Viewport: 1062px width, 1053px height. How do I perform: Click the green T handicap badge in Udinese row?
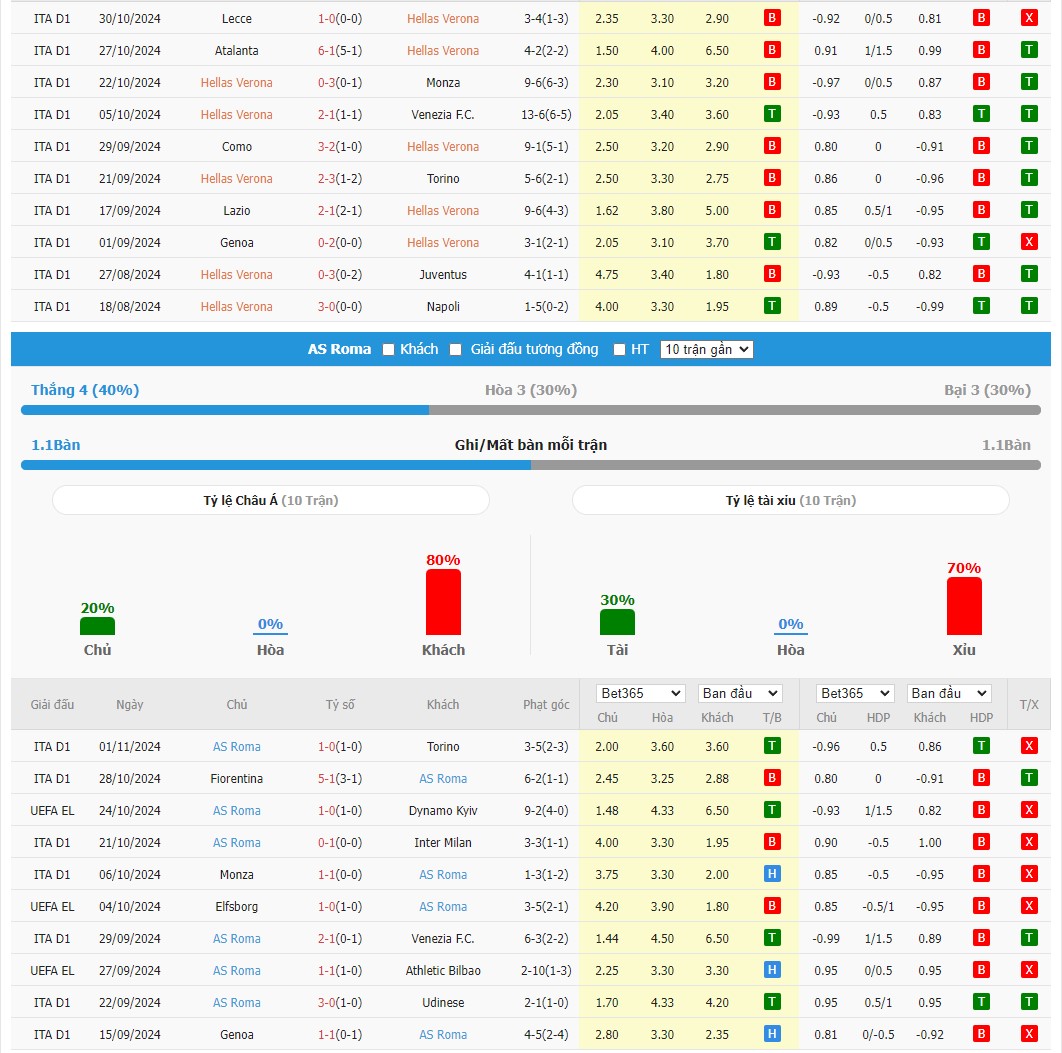click(x=981, y=1002)
